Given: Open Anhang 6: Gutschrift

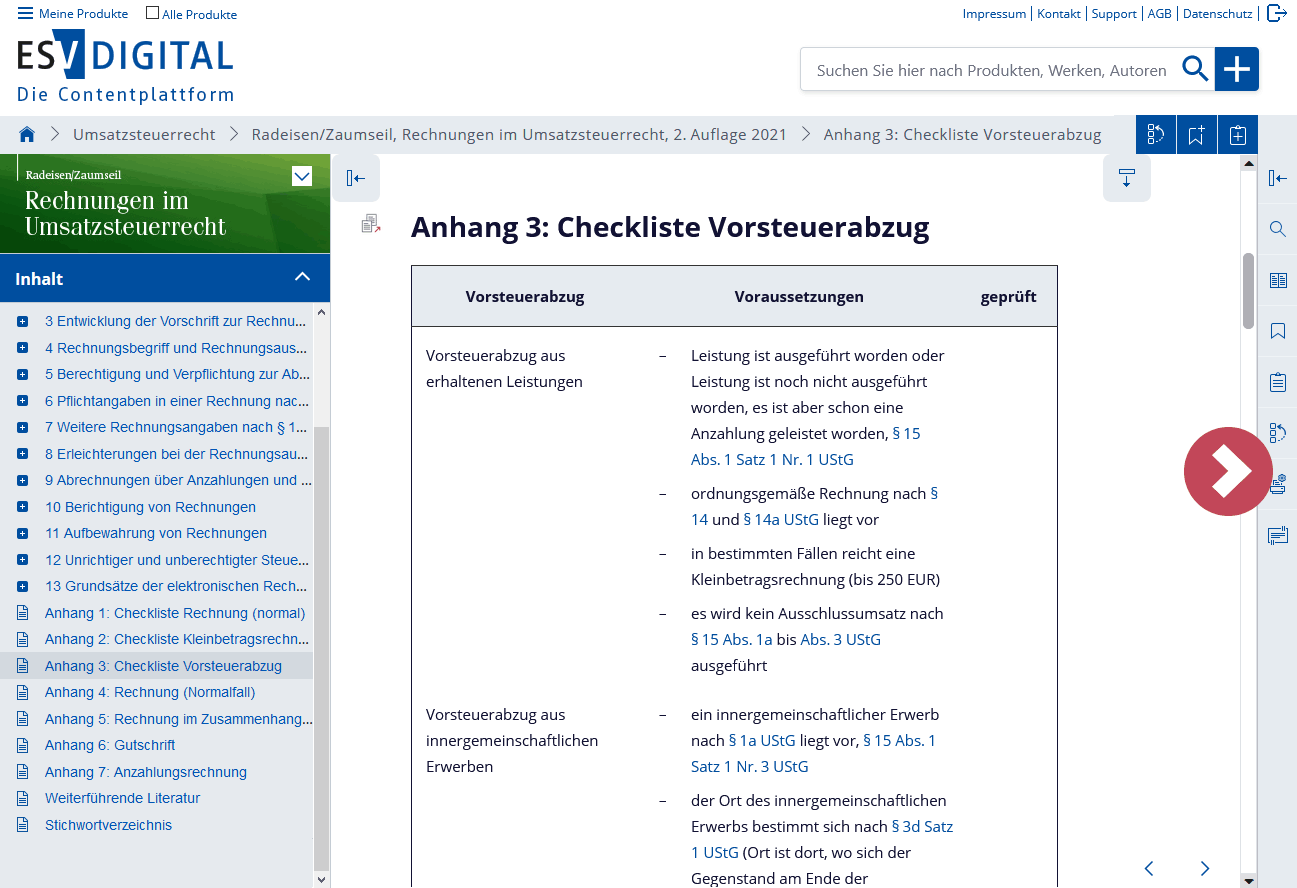Looking at the screenshot, I should [x=110, y=745].
